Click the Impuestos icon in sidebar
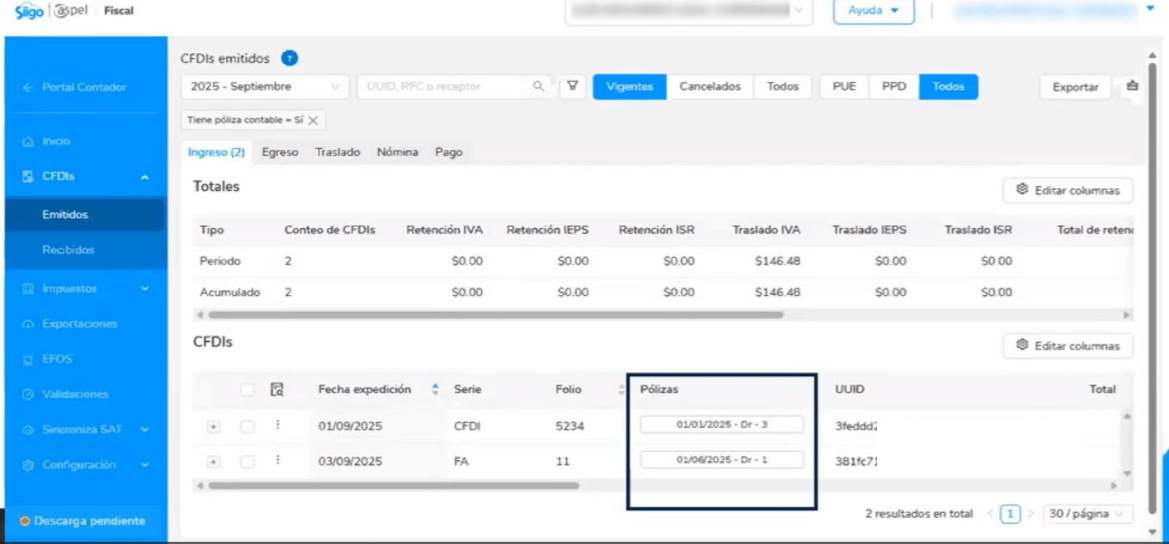Screen dimensions: 1169x544 [x=28, y=288]
